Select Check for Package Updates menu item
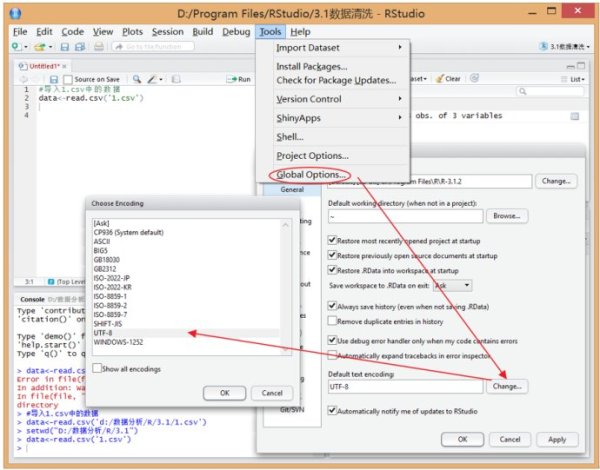This screenshot has height=470, width=600. (336, 80)
